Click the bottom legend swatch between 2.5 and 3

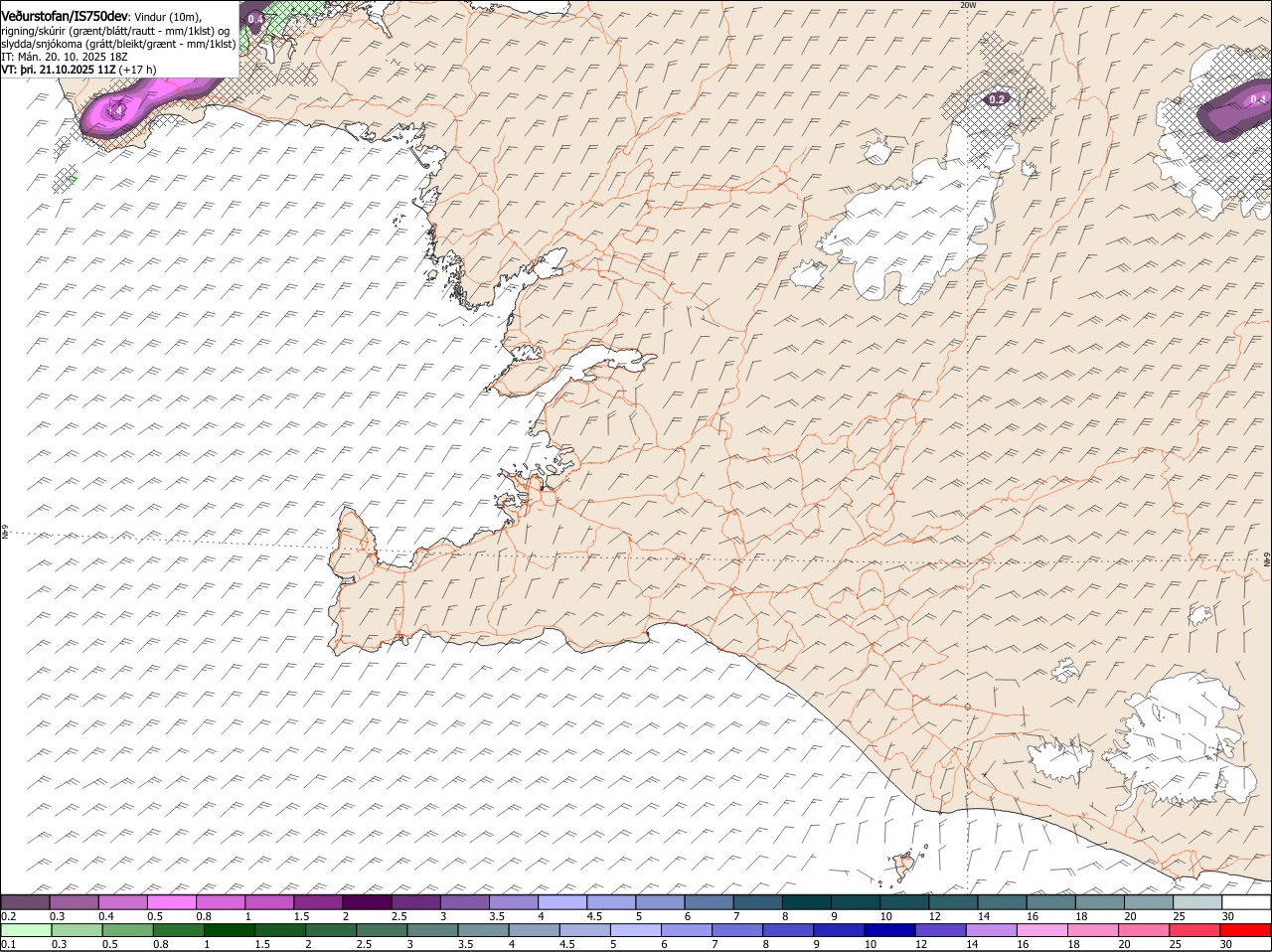[x=383, y=930]
